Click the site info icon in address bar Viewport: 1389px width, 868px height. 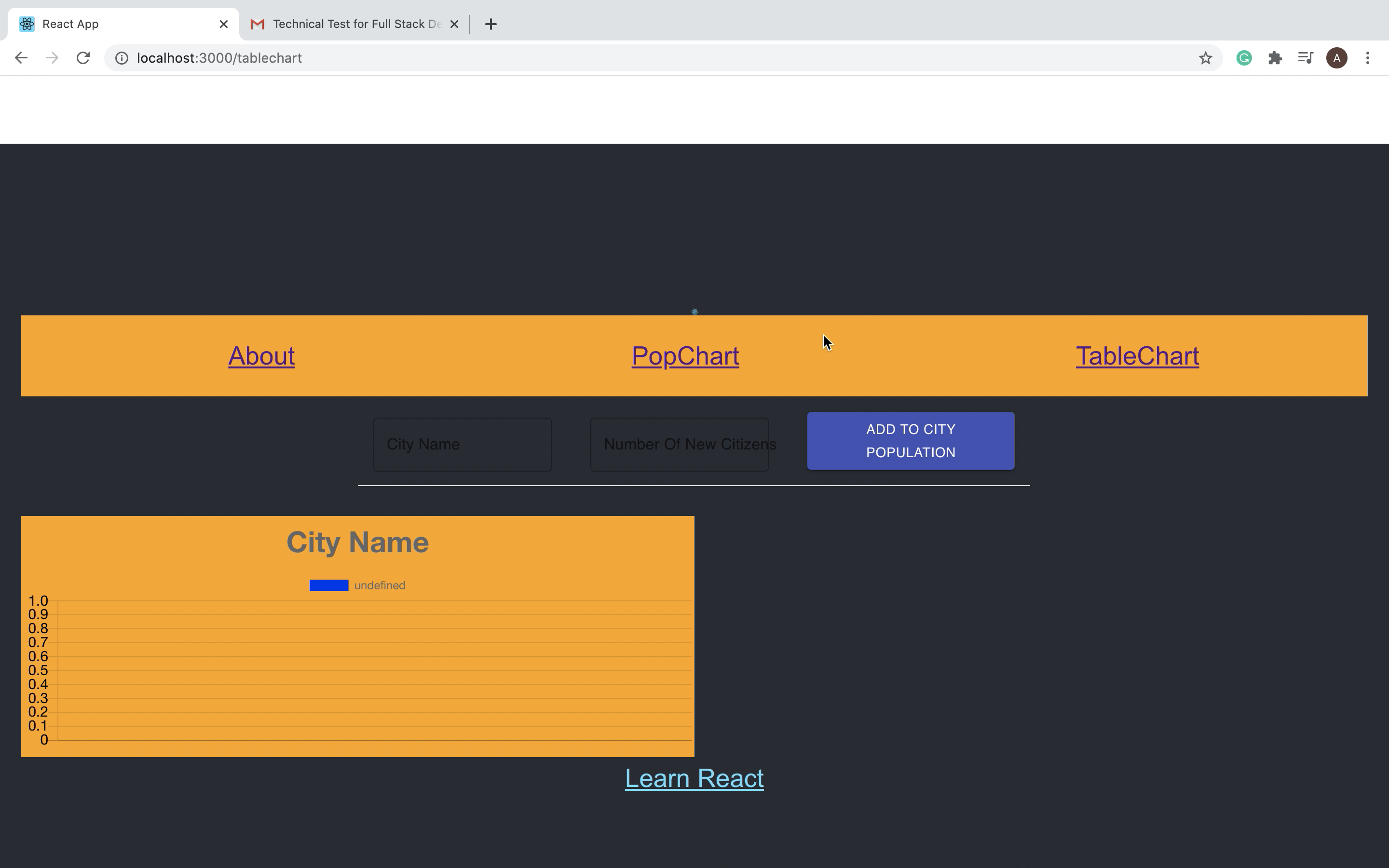click(121, 57)
